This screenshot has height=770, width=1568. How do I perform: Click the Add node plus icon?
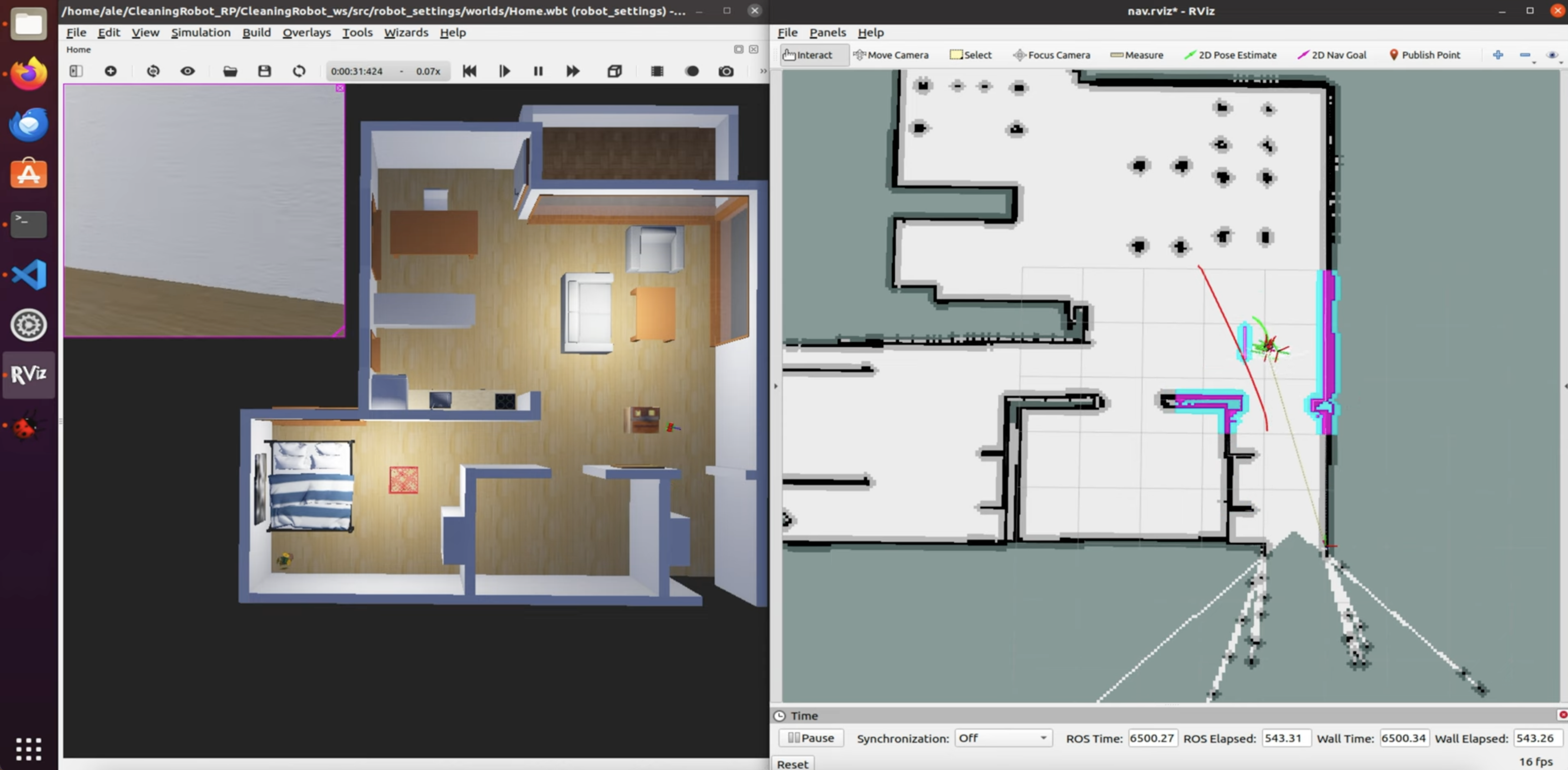click(x=110, y=71)
